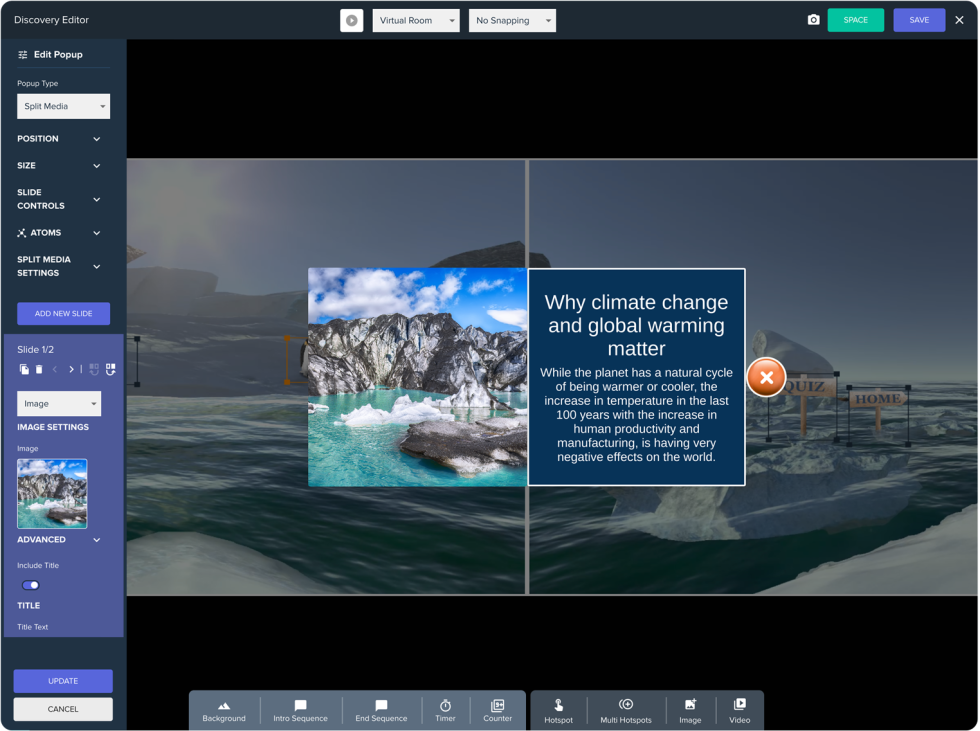Delete the current slide with trash icon

click(x=39, y=369)
